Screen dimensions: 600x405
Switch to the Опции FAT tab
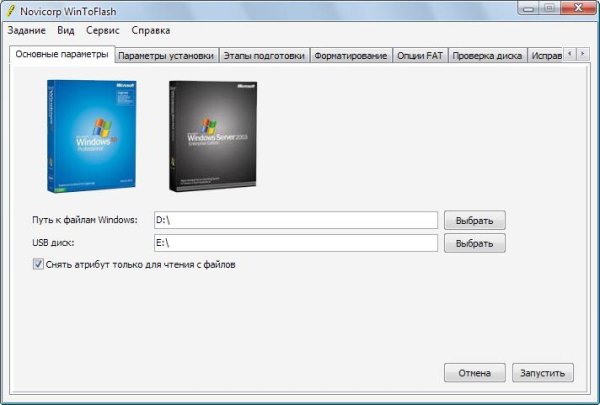pyautogui.click(x=420, y=56)
